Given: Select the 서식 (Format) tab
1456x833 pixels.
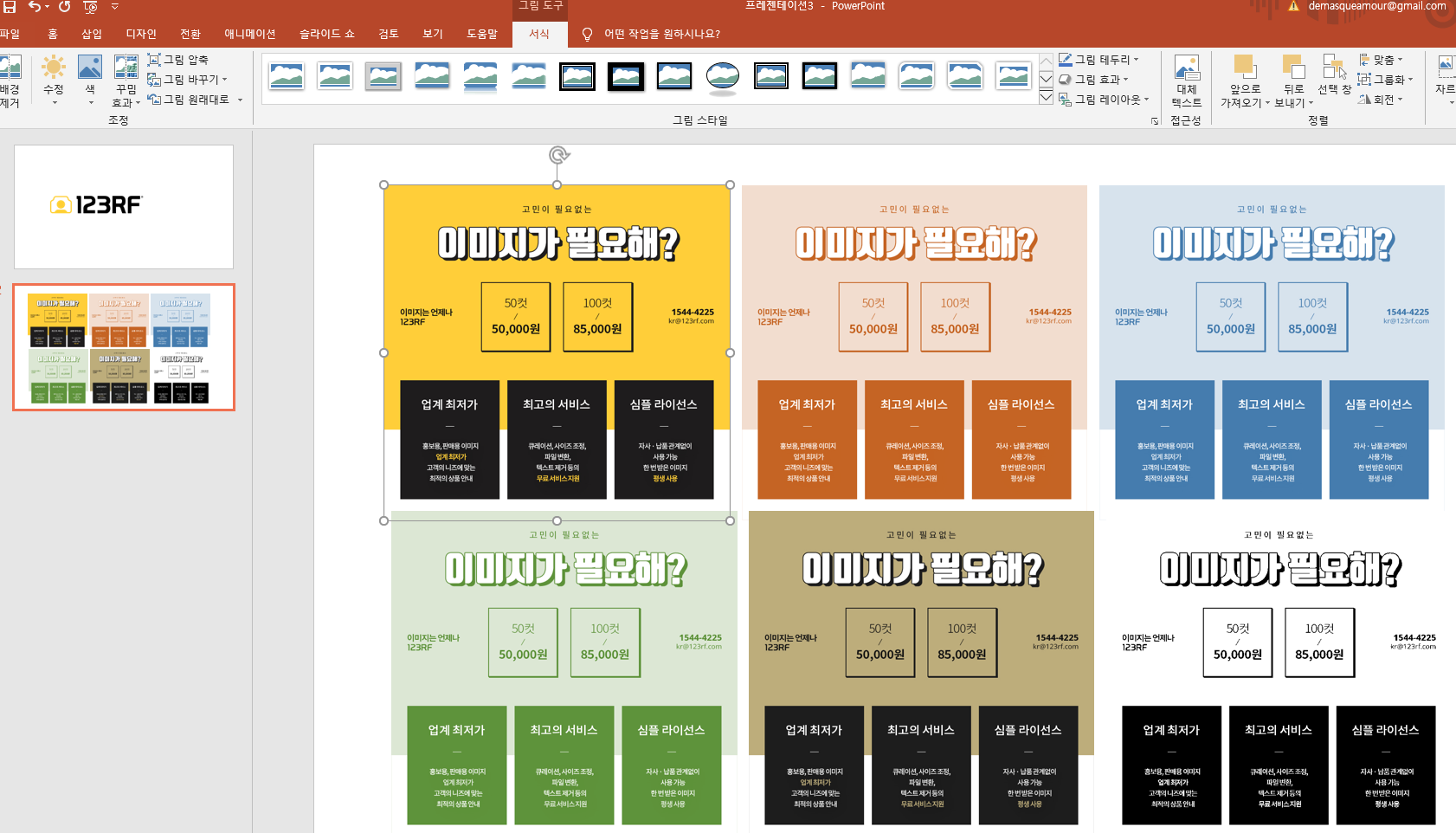Looking at the screenshot, I should pos(539,35).
